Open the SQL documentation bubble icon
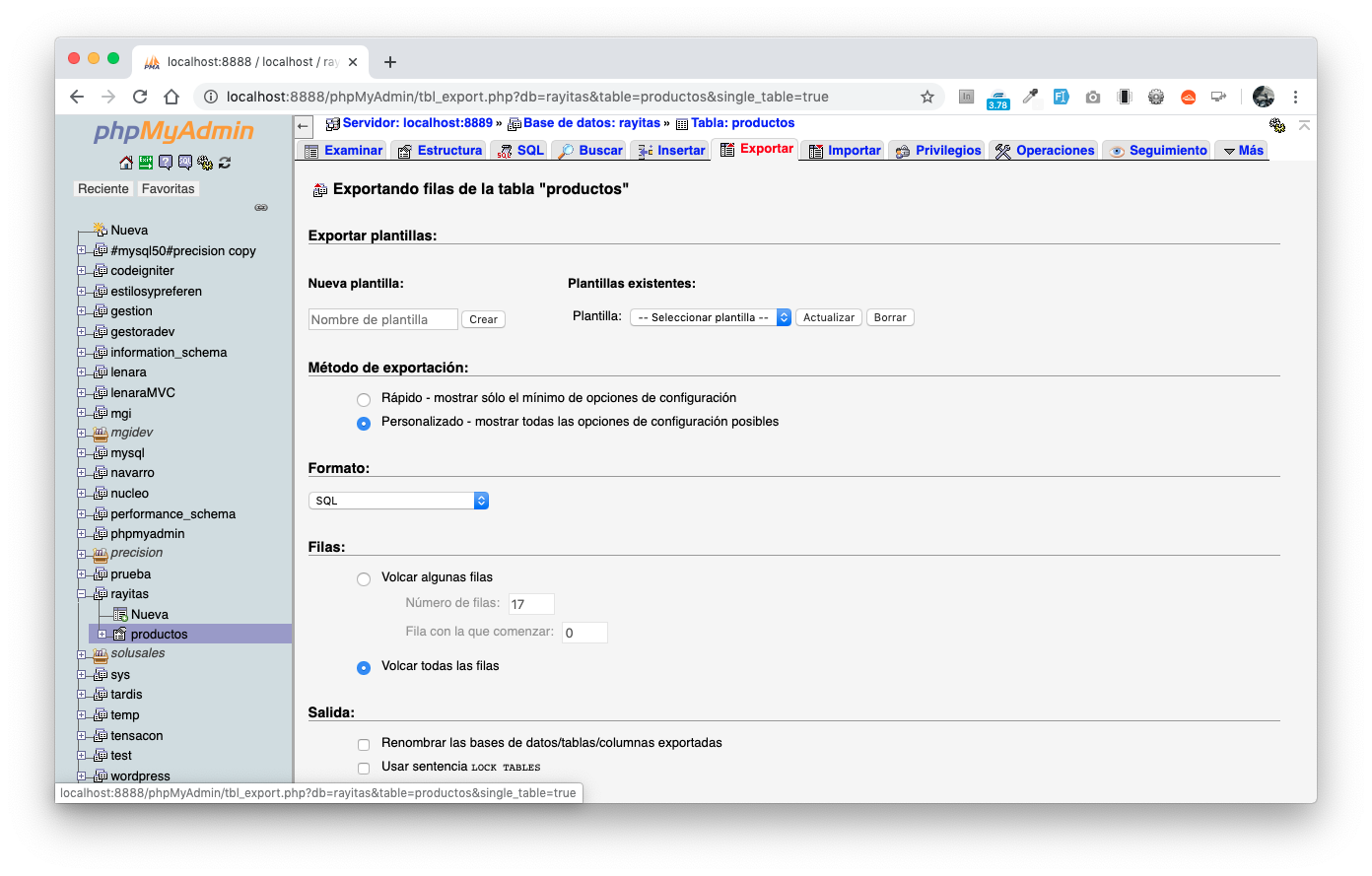Viewport: 1372px width, 876px height. (184, 163)
